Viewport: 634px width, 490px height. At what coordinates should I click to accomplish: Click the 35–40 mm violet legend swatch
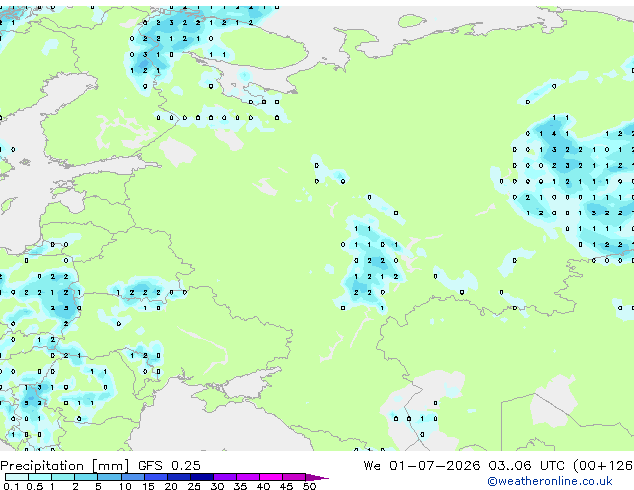click(247, 477)
